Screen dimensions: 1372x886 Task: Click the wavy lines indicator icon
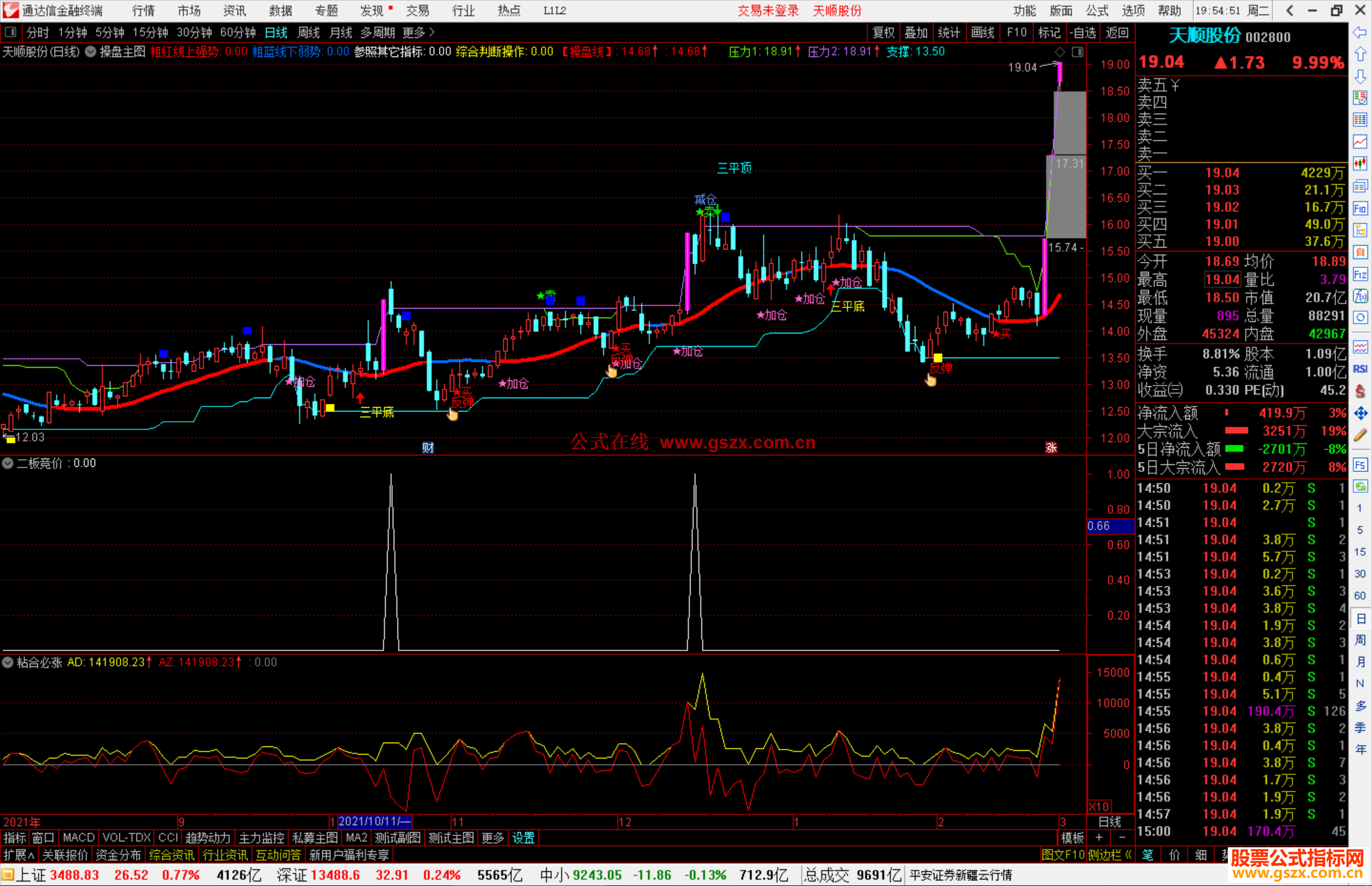pos(1360,347)
